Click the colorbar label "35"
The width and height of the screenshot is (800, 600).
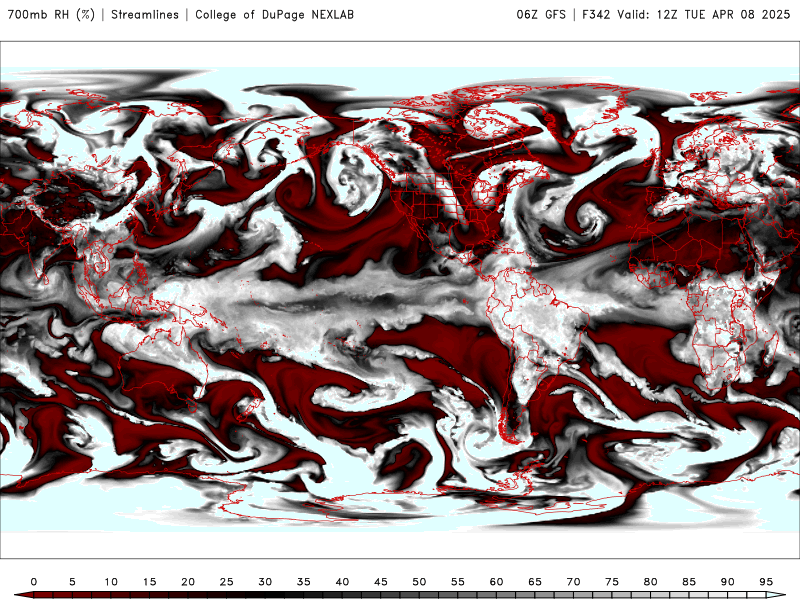coord(304,582)
